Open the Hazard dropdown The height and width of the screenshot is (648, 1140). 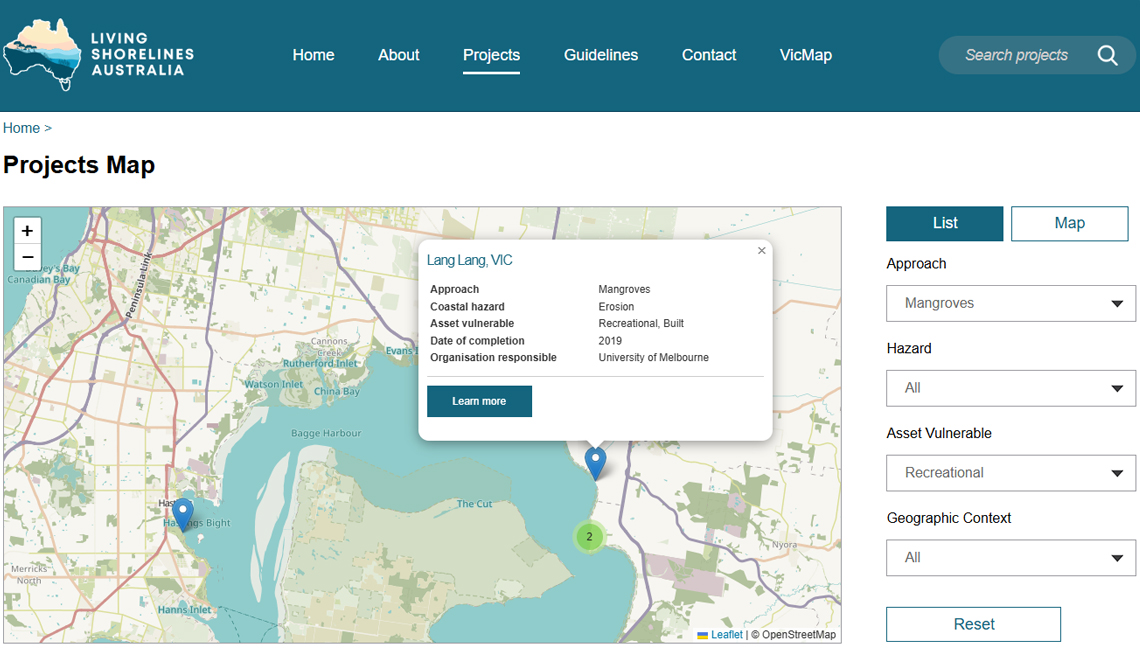[1010, 388]
